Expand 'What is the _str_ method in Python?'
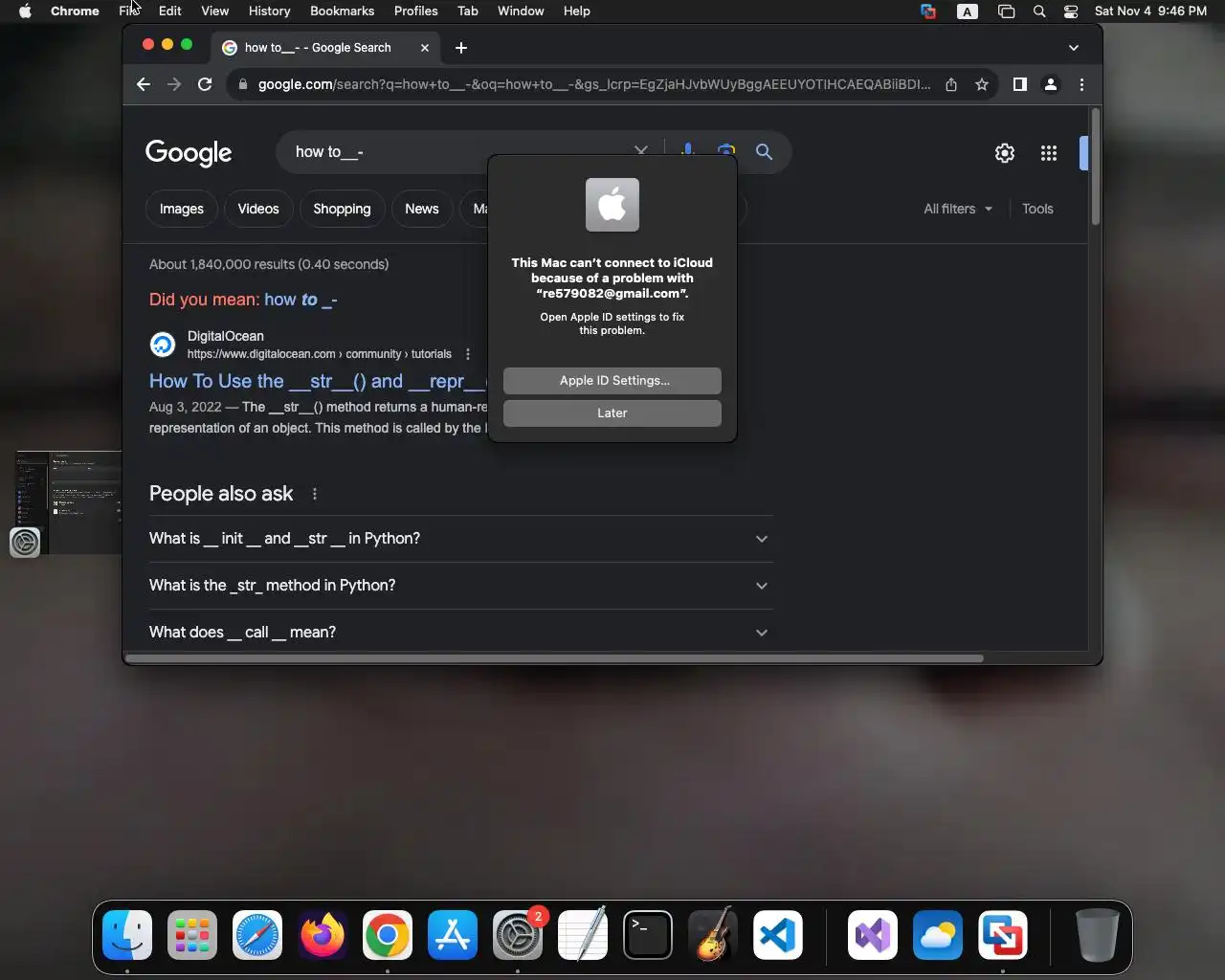The image size is (1225, 980). 460,586
